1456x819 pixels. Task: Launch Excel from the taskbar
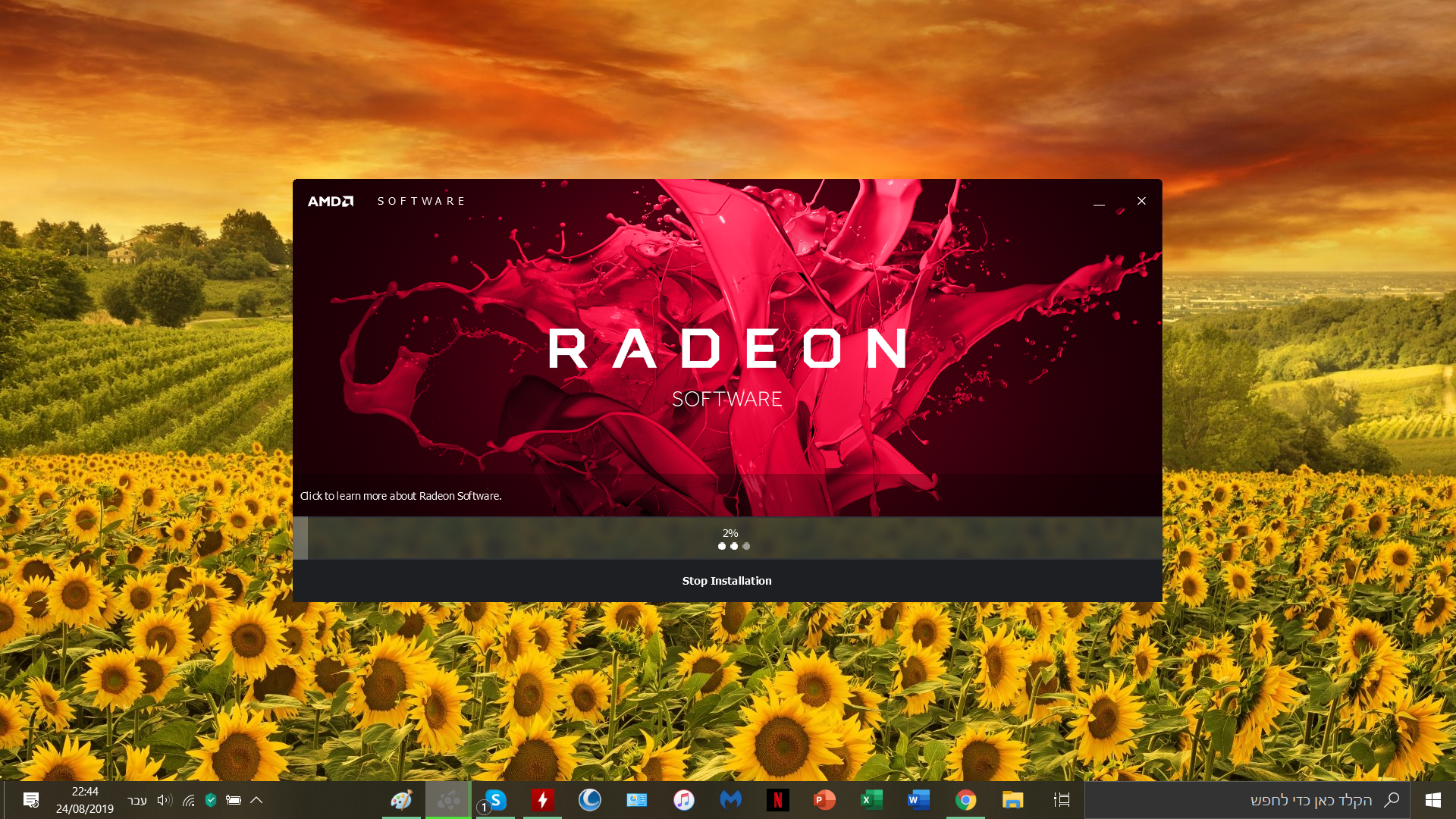871,800
